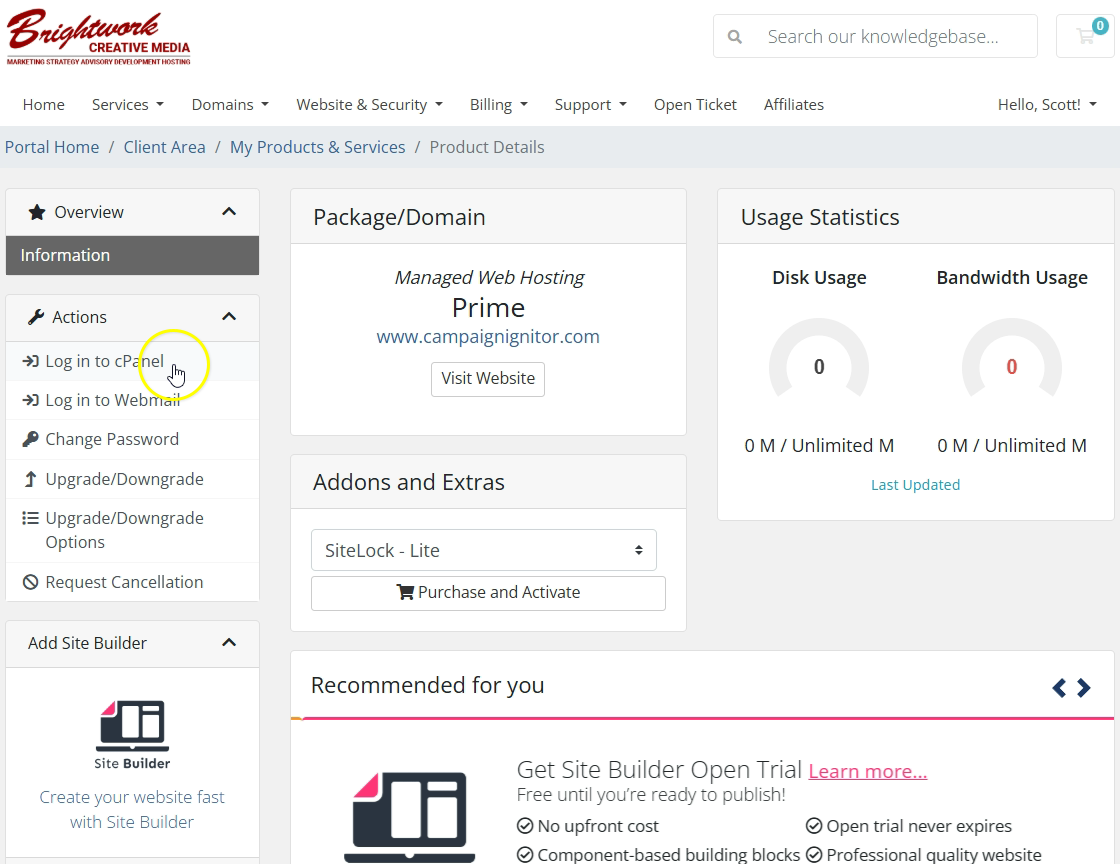Image resolution: width=1120 pixels, height=864 pixels.
Task: Collapse the Actions panel chevron
Action: [229, 316]
